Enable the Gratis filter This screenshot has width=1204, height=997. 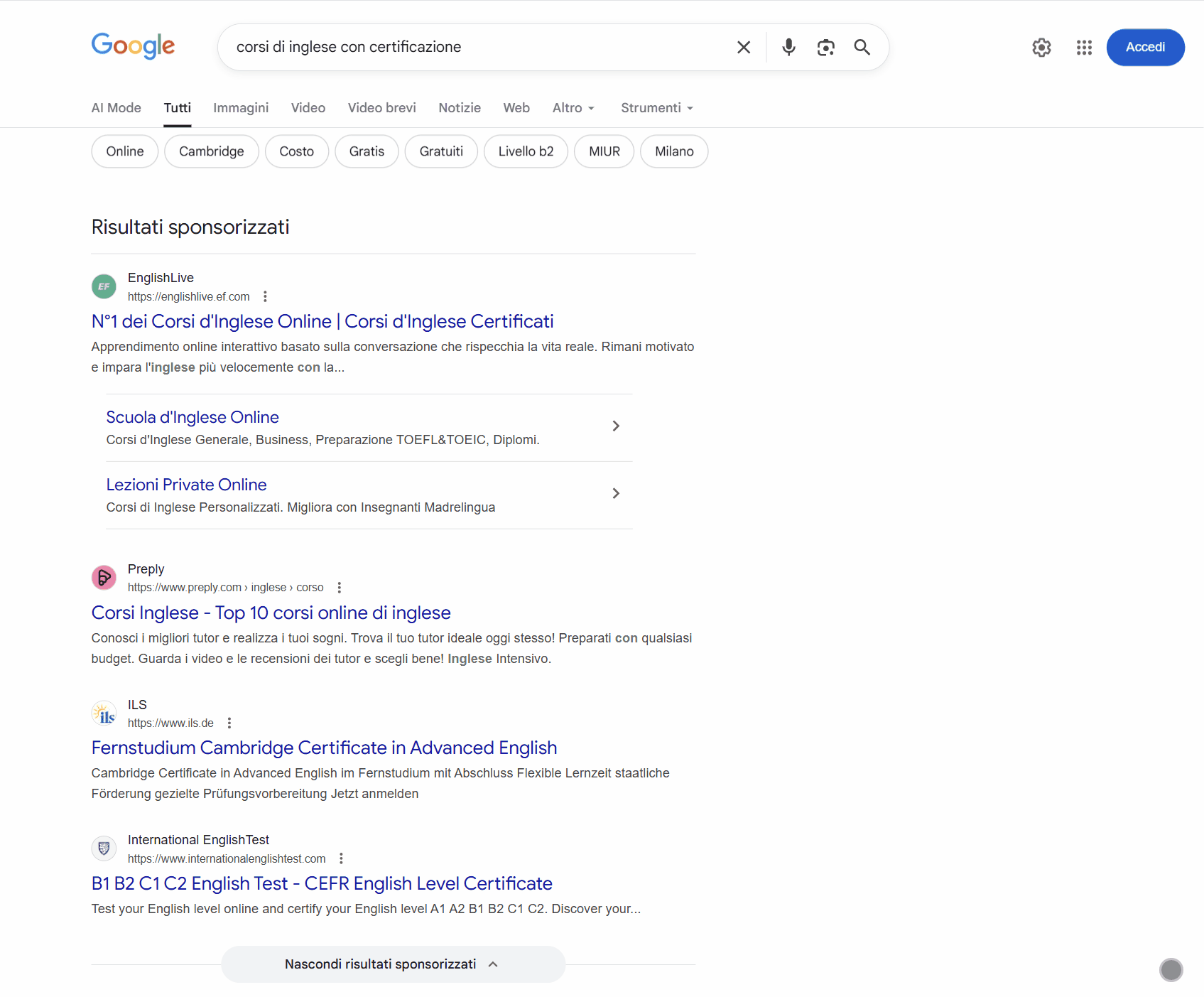point(367,151)
